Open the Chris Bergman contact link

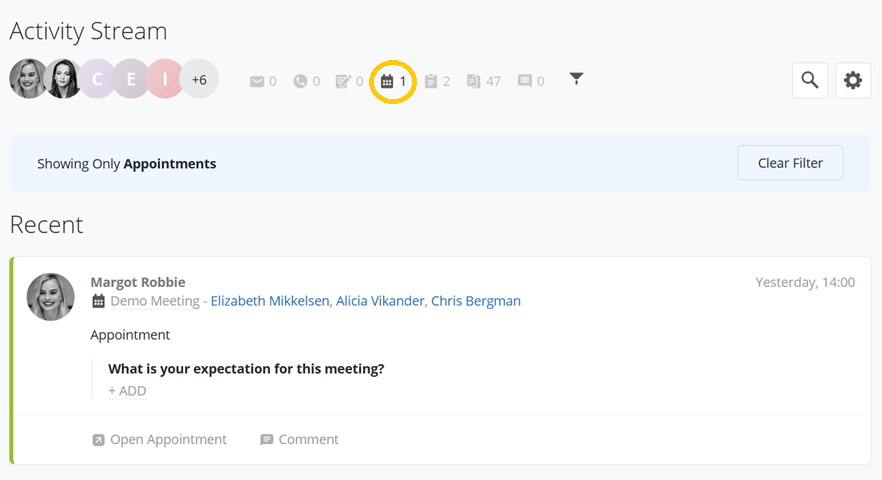(476, 301)
